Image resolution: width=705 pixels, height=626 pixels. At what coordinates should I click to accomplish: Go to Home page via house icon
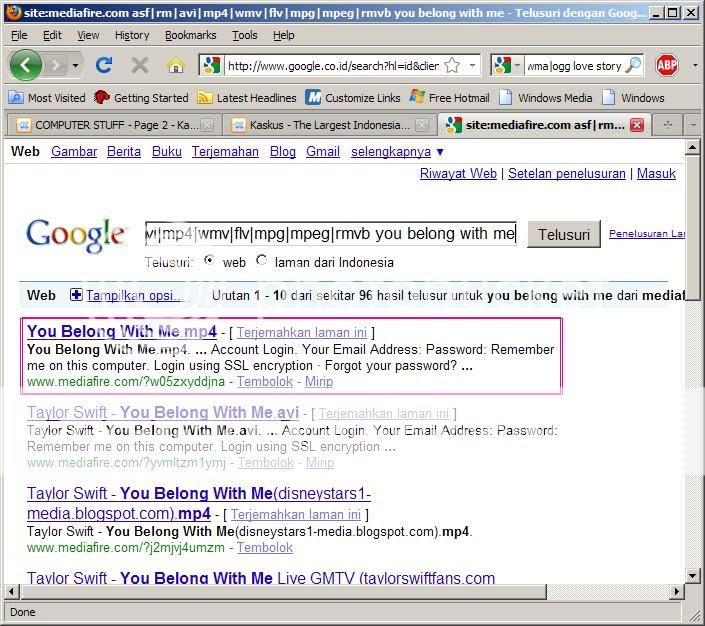pos(176,66)
